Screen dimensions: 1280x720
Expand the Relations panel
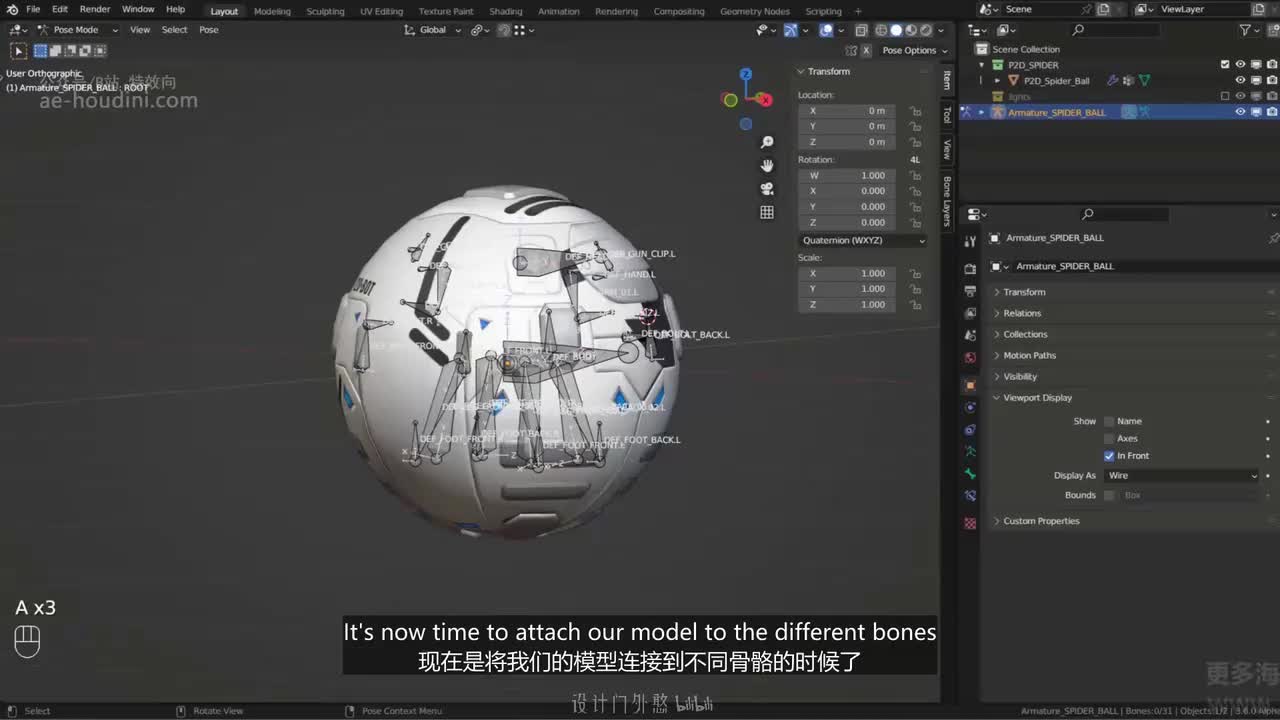click(1022, 313)
